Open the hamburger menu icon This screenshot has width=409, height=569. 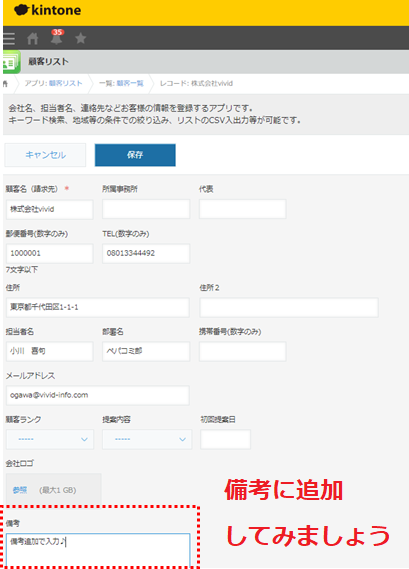9,38
